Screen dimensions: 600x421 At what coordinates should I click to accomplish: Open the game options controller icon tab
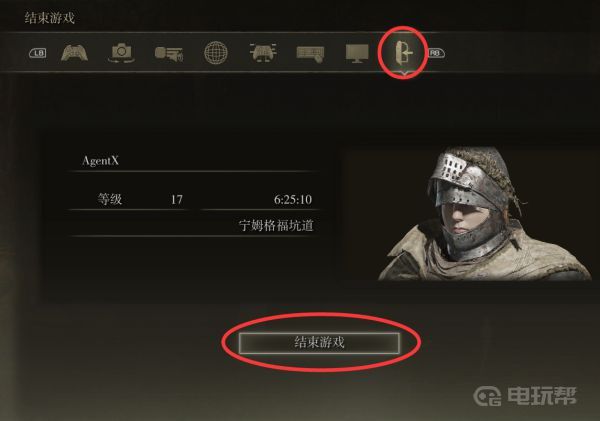pyautogui.click(x=74, y=53)
